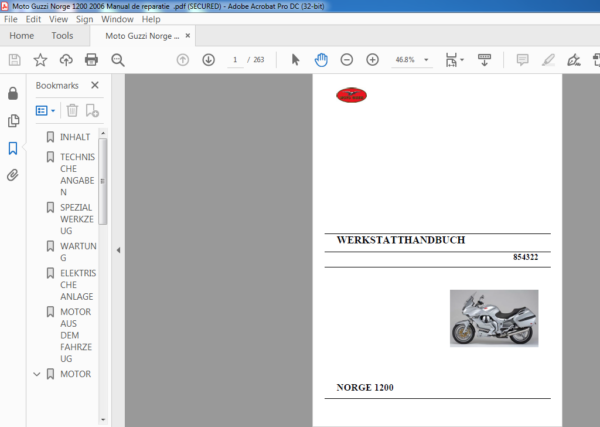Open security lock panel
Screen dimensions: 600x427
13,93
